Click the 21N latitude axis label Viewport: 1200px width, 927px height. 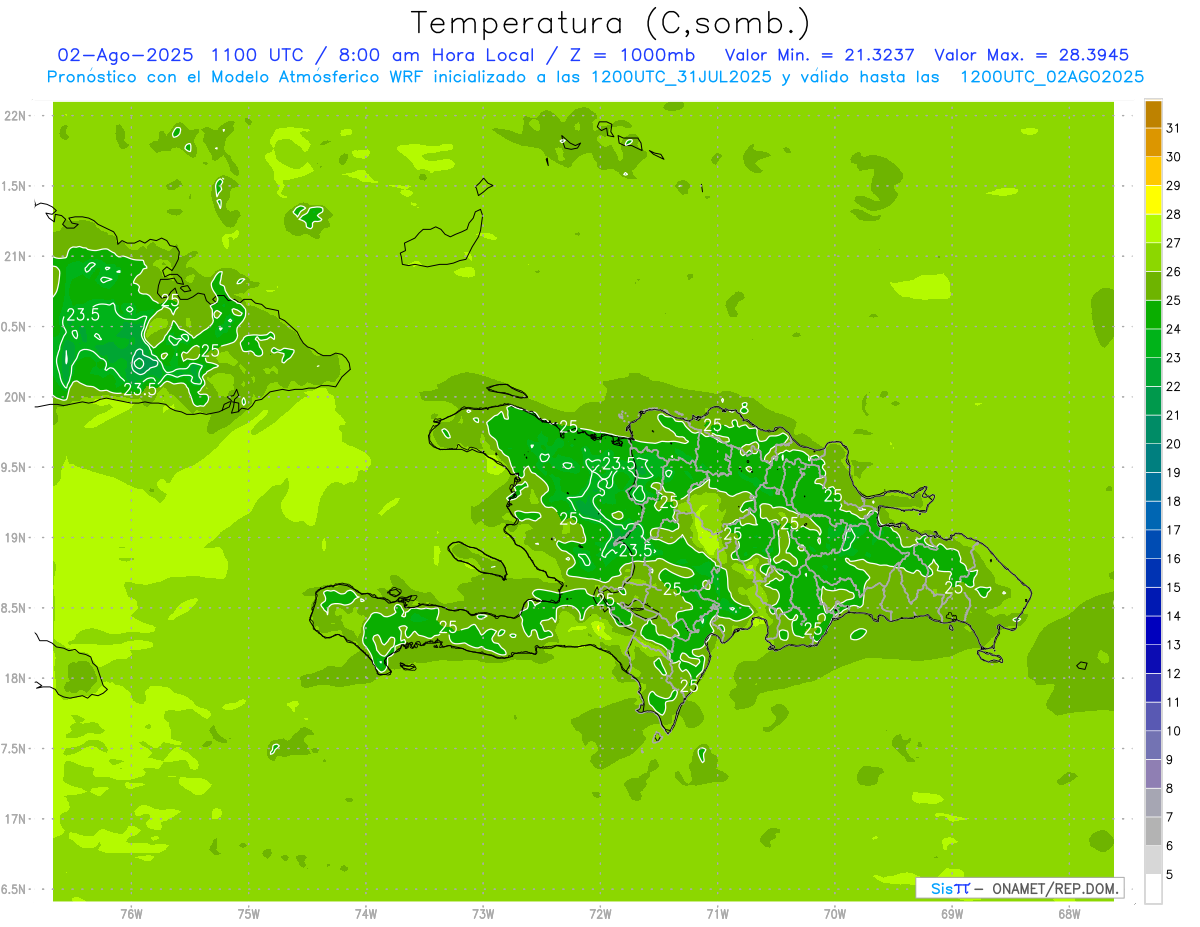(15, 257)
